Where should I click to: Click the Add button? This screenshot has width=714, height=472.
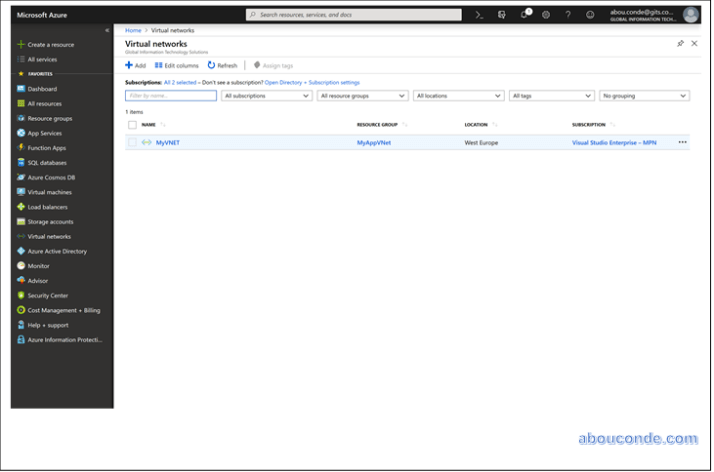click(135, 65)
